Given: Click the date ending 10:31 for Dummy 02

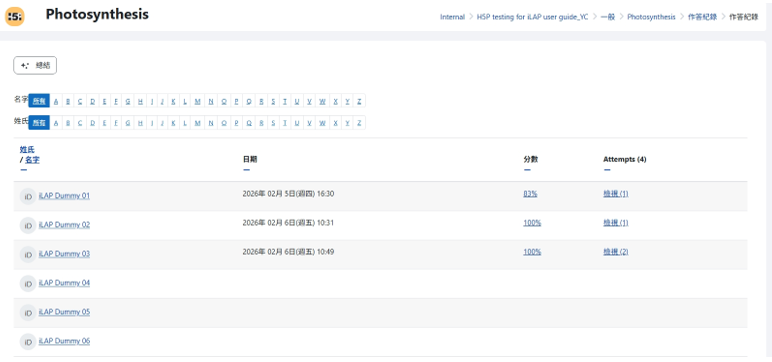Looking at the screenshot, I should point(288,223).
